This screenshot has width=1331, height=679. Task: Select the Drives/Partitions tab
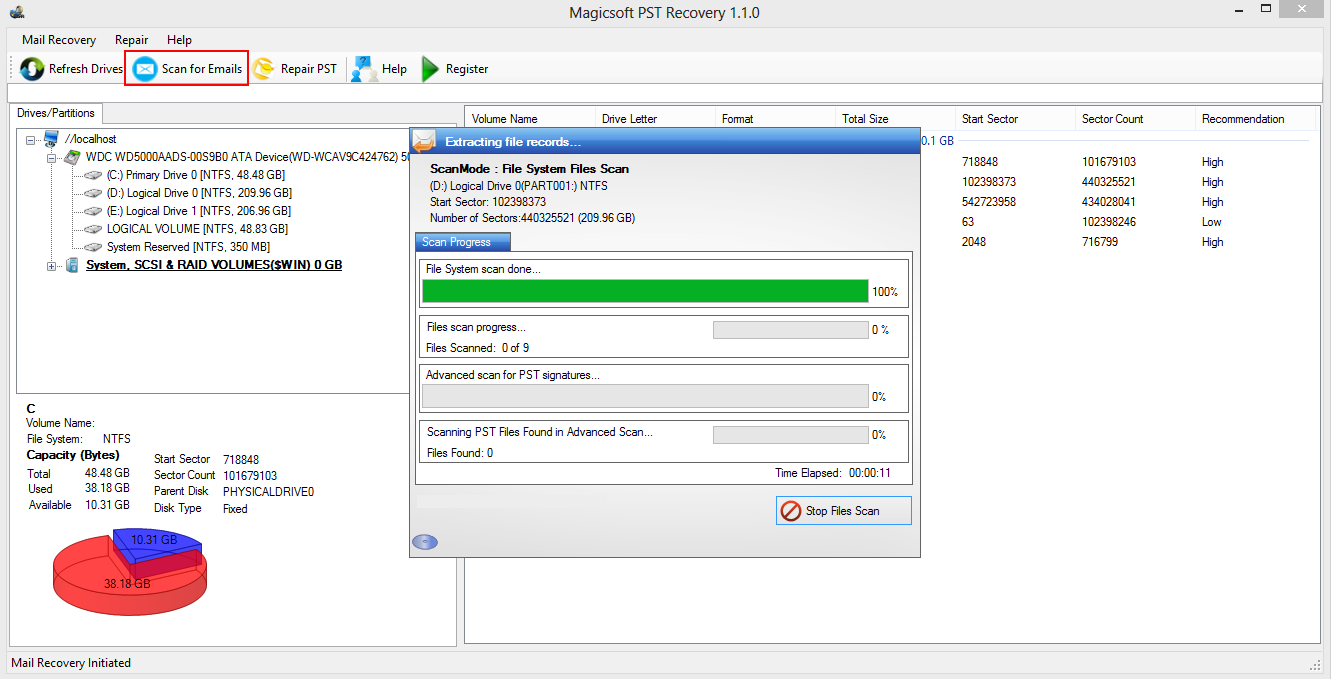click(x=56, y=113)
